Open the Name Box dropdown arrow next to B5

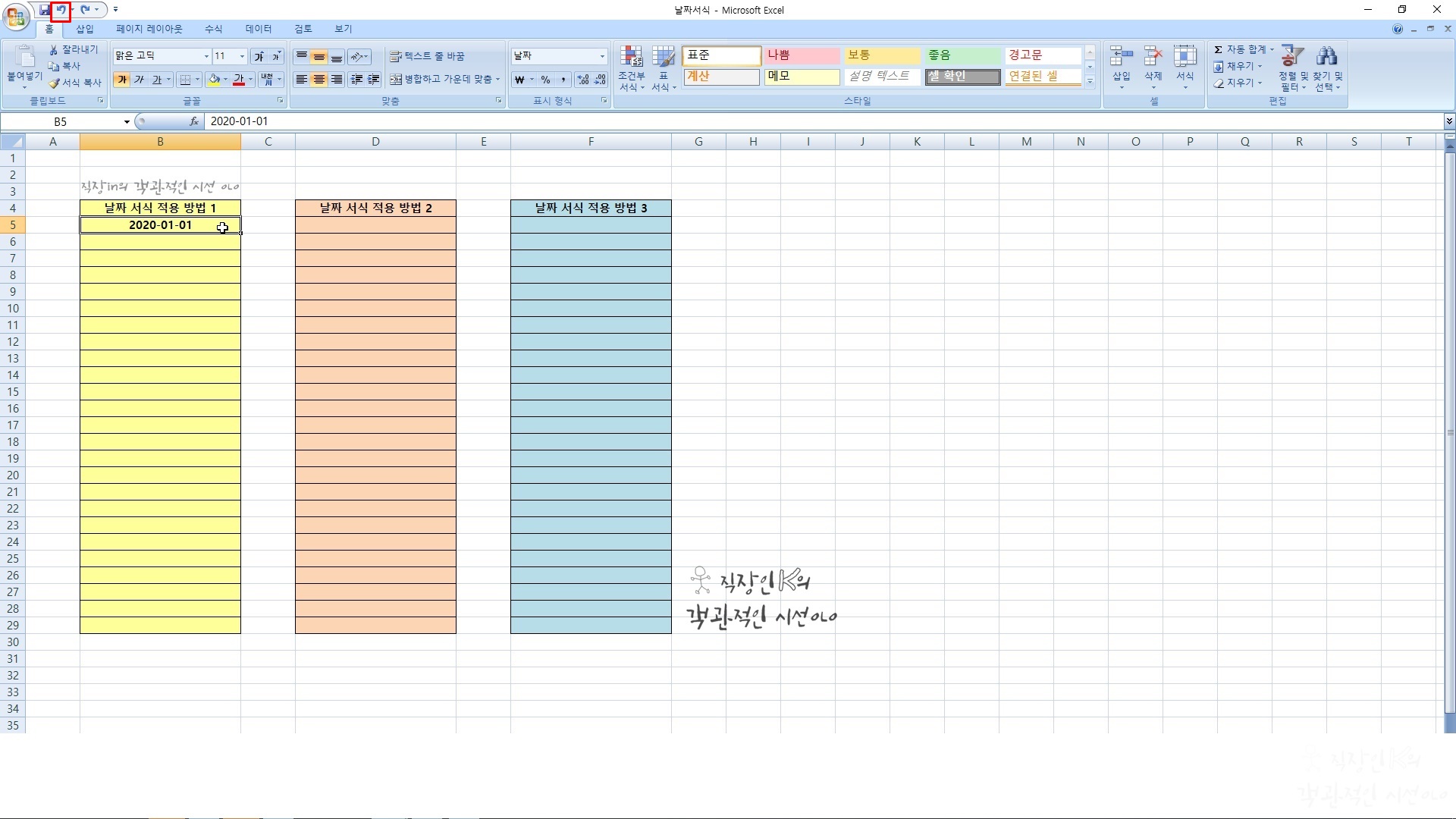(x=127, y=121)
